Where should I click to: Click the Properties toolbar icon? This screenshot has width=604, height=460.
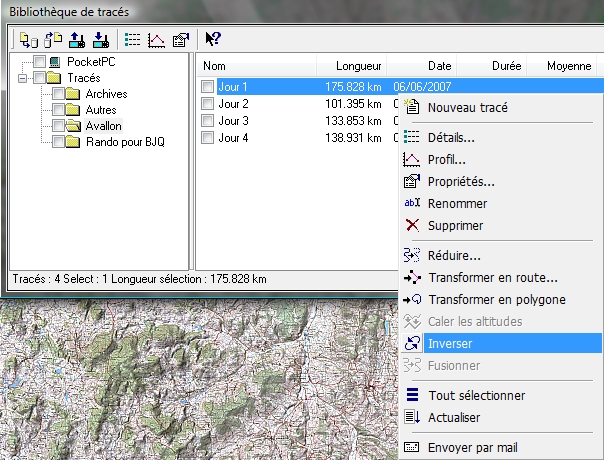[181, 40]
